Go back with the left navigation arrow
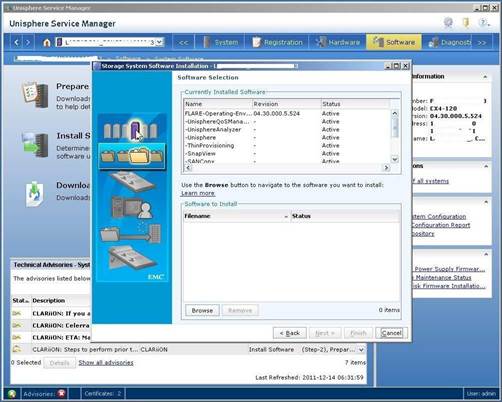 click(16, 42)
